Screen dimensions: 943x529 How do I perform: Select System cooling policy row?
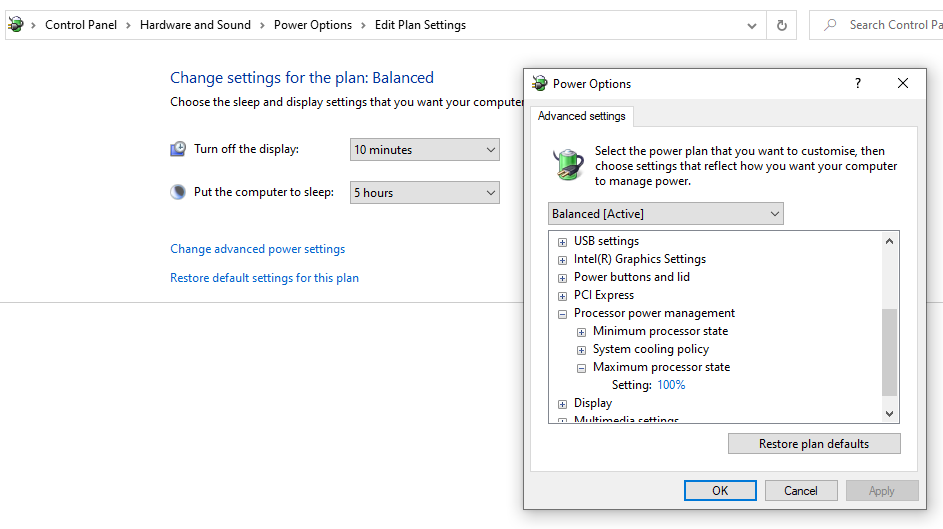point(651,349)
